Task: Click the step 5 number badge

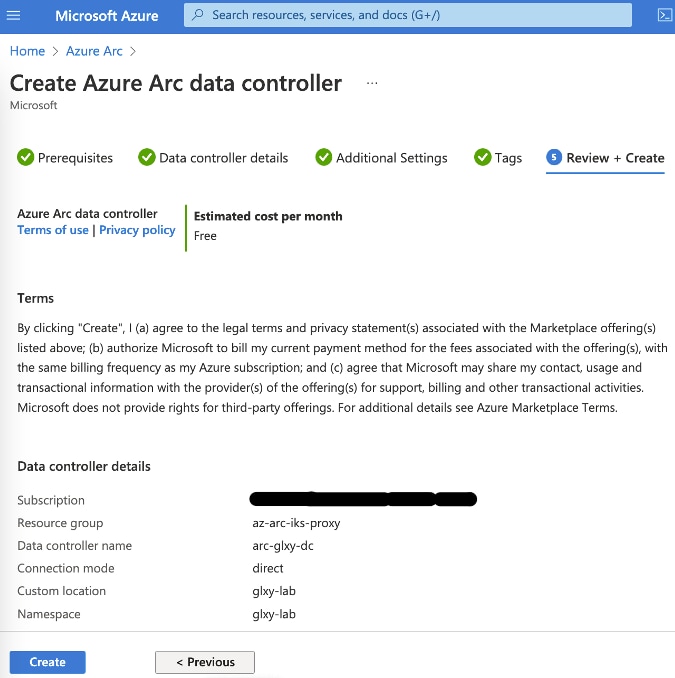Action: pos(554,157)
